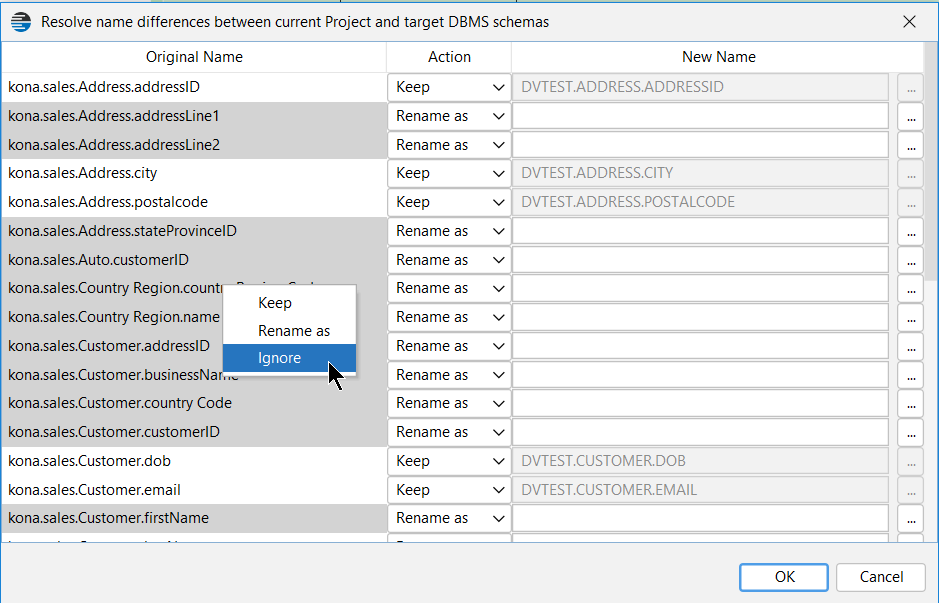The image size is (939, 603).
Task: Select row kona.sales.Address.addressLine1
Action: [x=194, y=116]
